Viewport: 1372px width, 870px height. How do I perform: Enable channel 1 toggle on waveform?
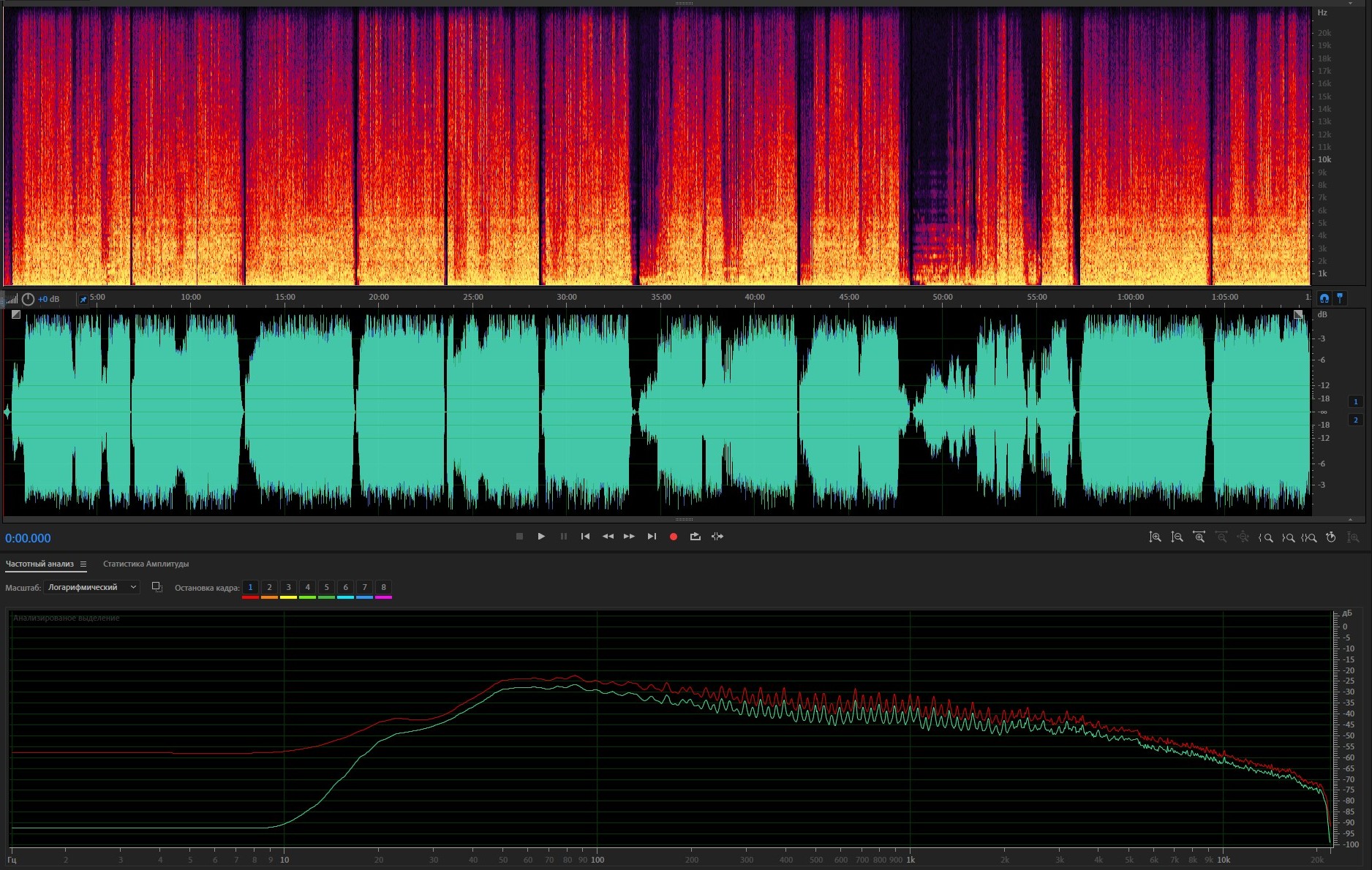(1355, 401)
